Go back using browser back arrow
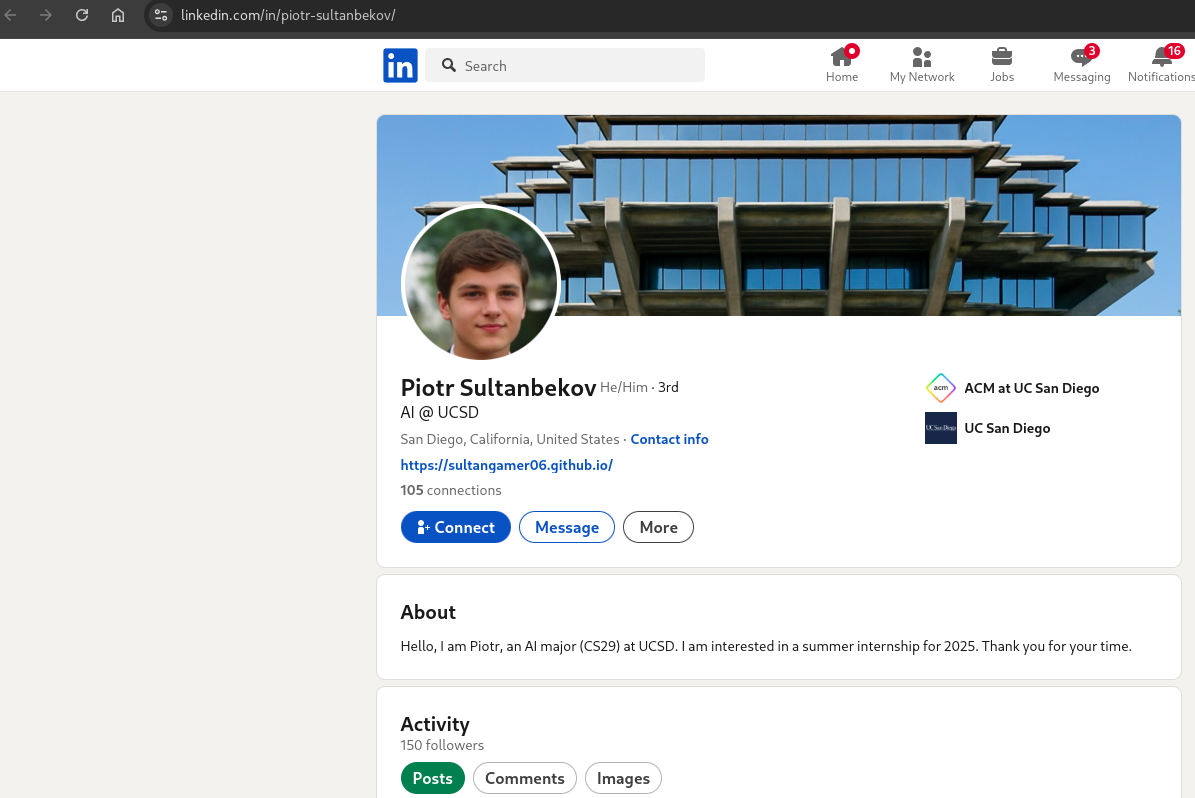Viewport: 1195px width, 798px height. pos(12,15)
